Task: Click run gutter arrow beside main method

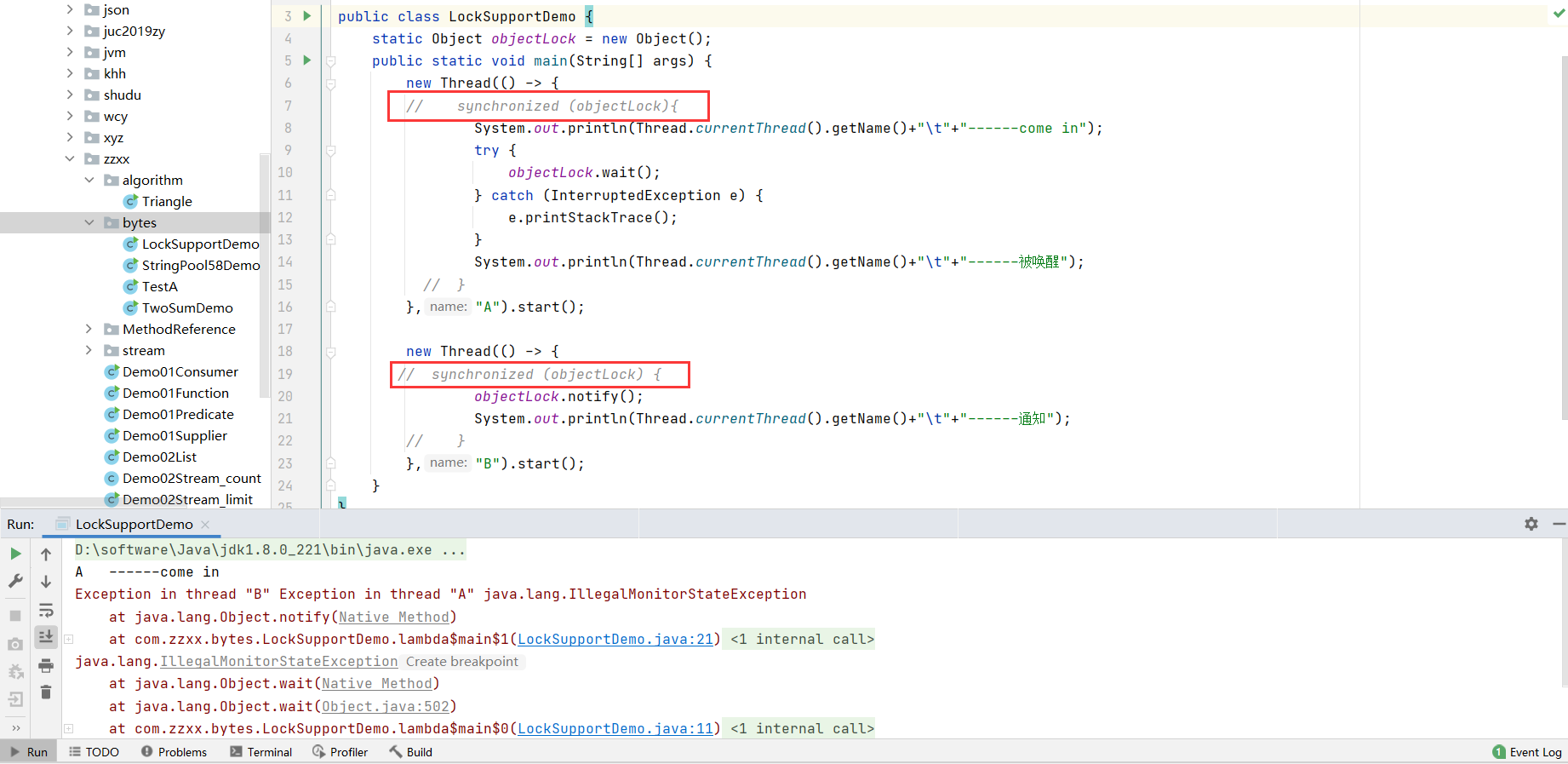Action: click(x=307, y=60)
